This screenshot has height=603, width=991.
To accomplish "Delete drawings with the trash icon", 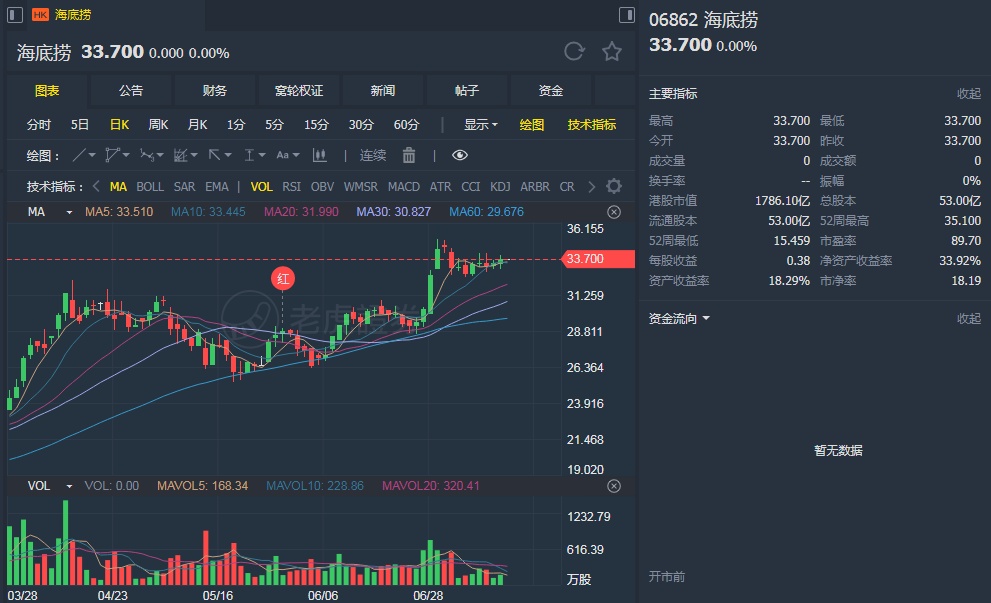I will pyautogui.click(x=409, y=155).
